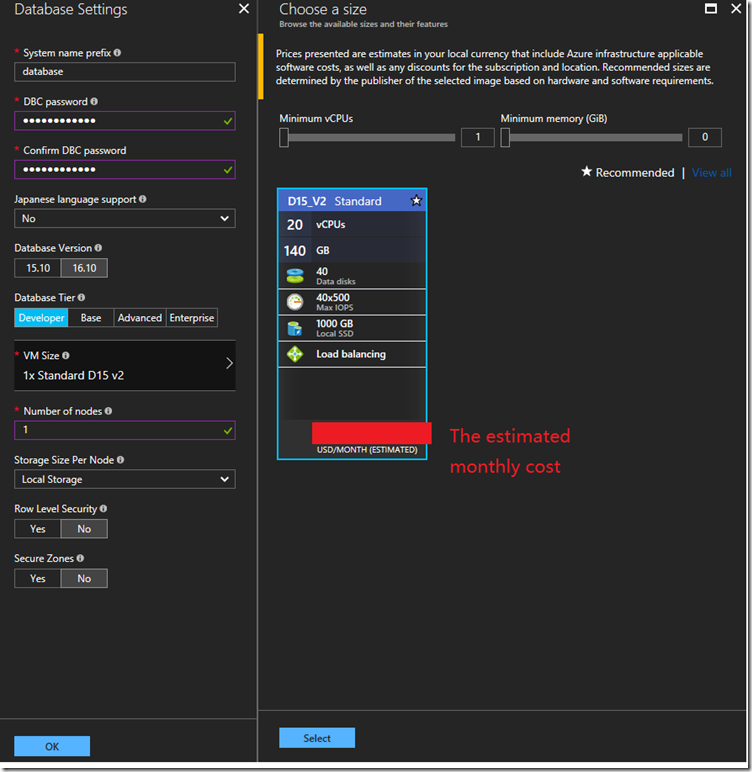Click the Recommended star icon
Image resolution: width=752 pixels, height=772 pixels.
click(x=586, y=172)
